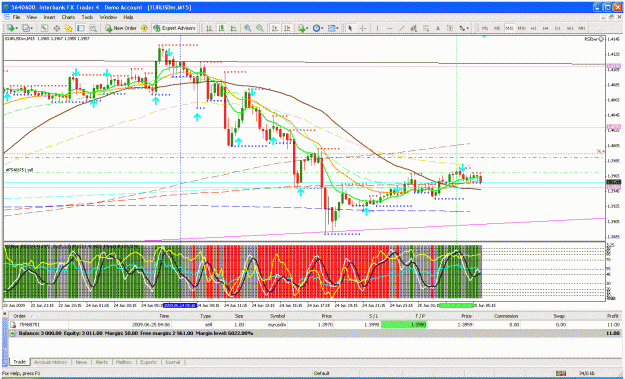Toggle the Terminal panel icon
This screenshot has height=379, width=625.
point(81,28)
